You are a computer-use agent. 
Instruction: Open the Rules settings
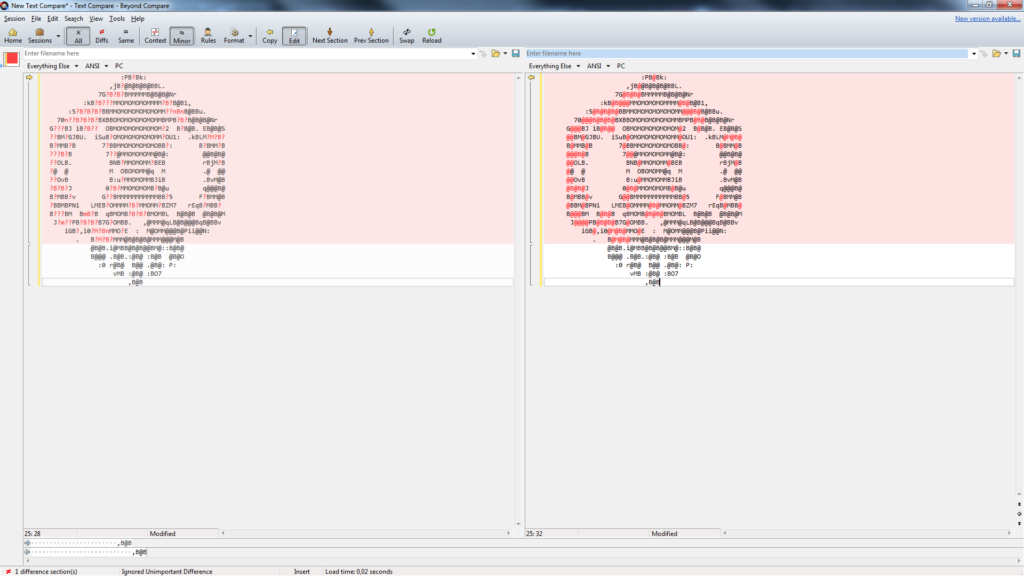point(208,36)
